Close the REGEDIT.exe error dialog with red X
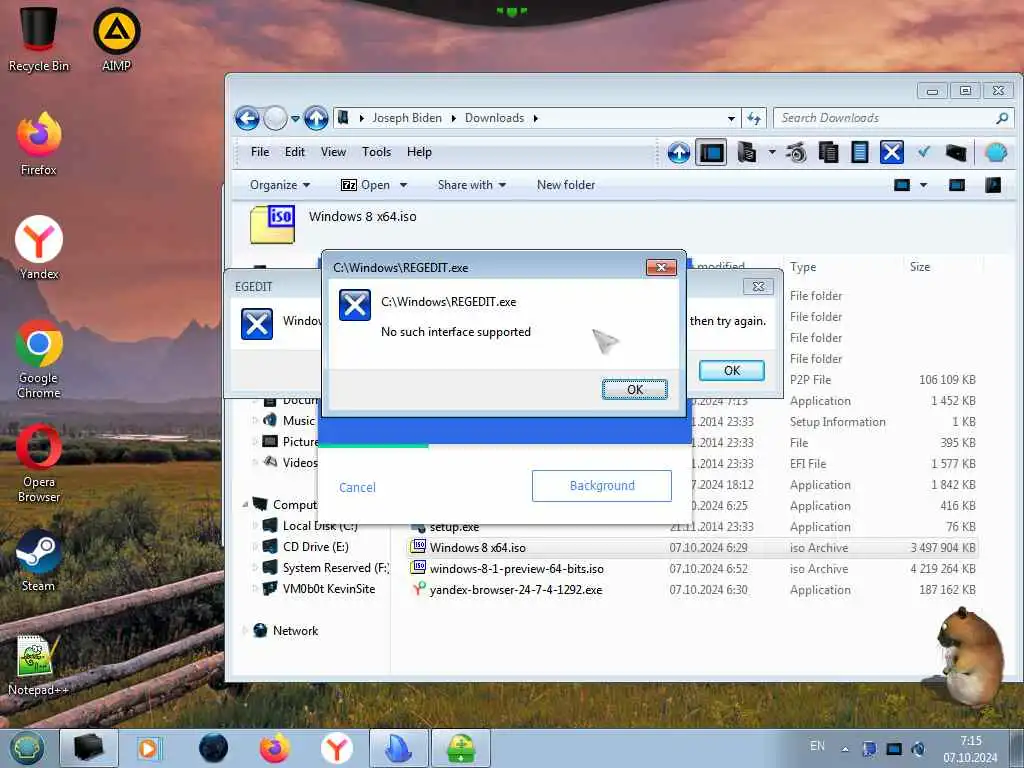The height and width of the screenshot is (768, 1024). [x=661, y=268]
